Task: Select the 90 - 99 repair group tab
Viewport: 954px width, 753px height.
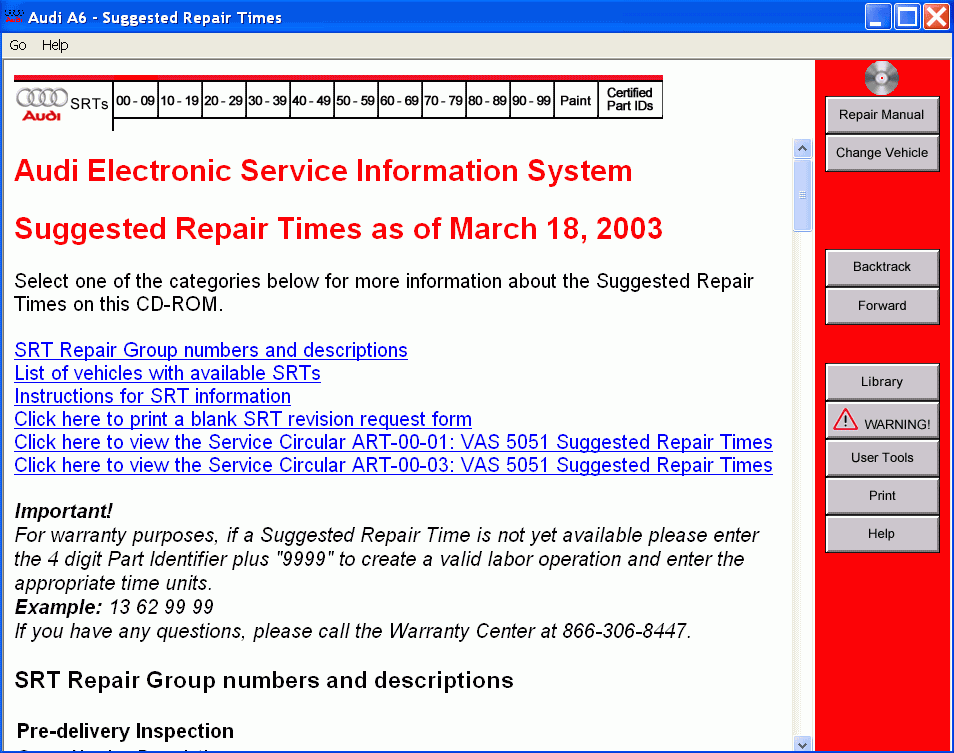Action: 531,100
